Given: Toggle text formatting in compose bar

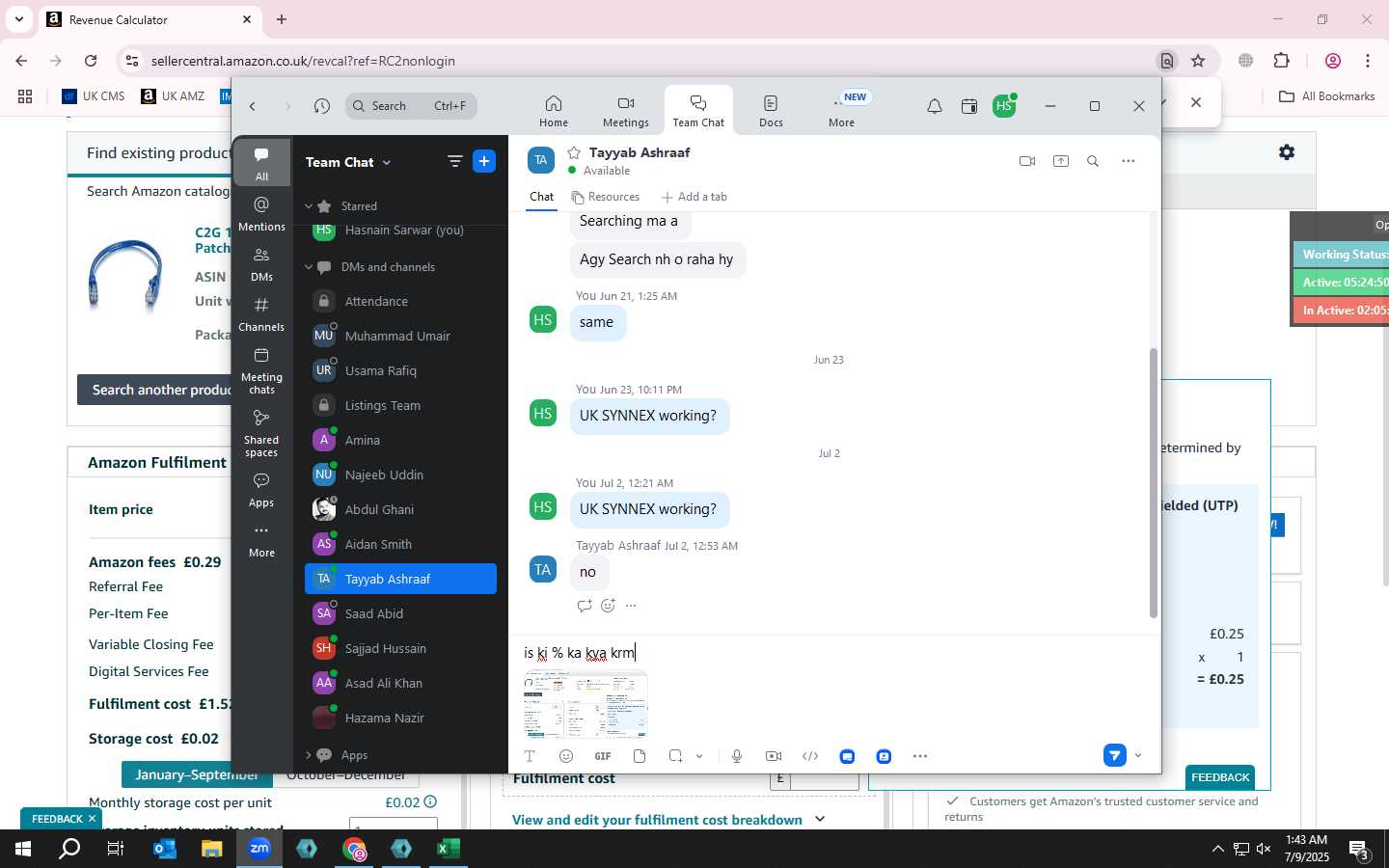Looking at the screenshot, I should [530, 756].
